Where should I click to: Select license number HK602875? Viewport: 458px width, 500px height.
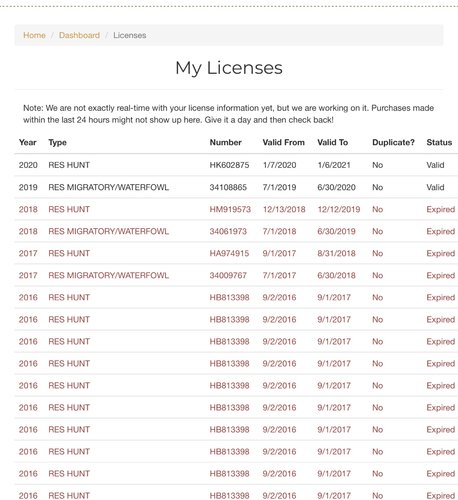[x=229, y=165]
